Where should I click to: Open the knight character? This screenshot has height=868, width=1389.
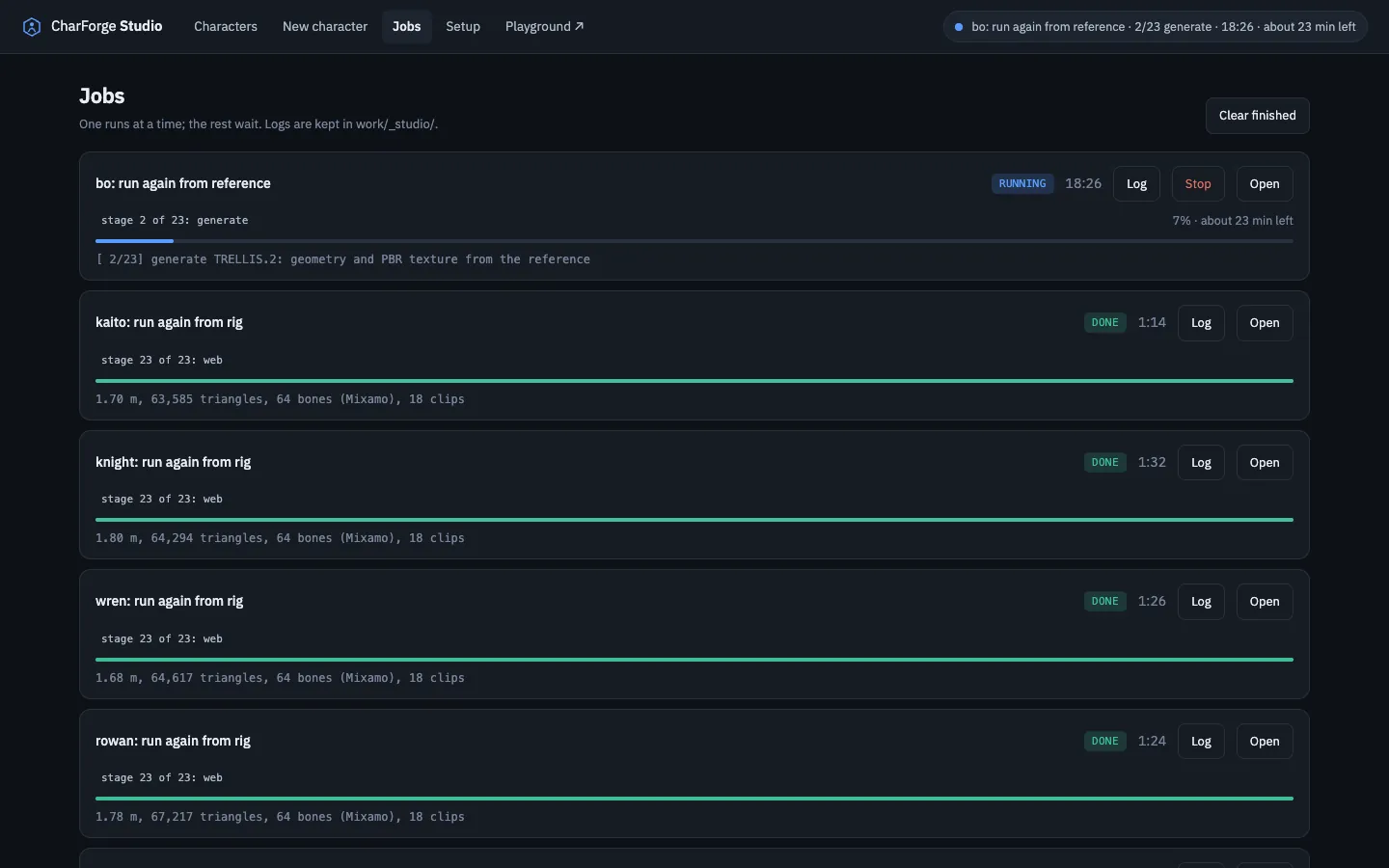(x=1265, y=463)
